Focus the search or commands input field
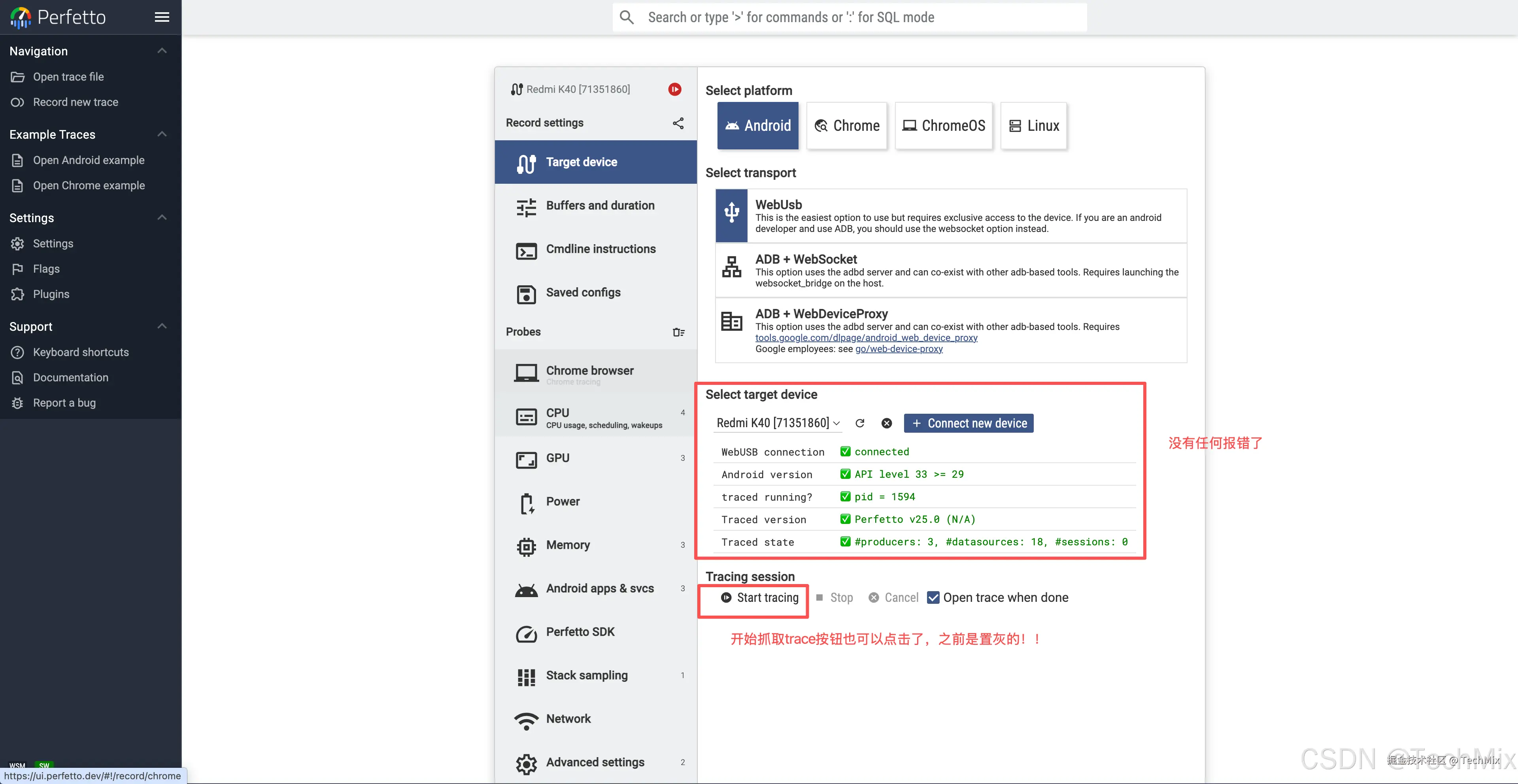 point(860,17)
